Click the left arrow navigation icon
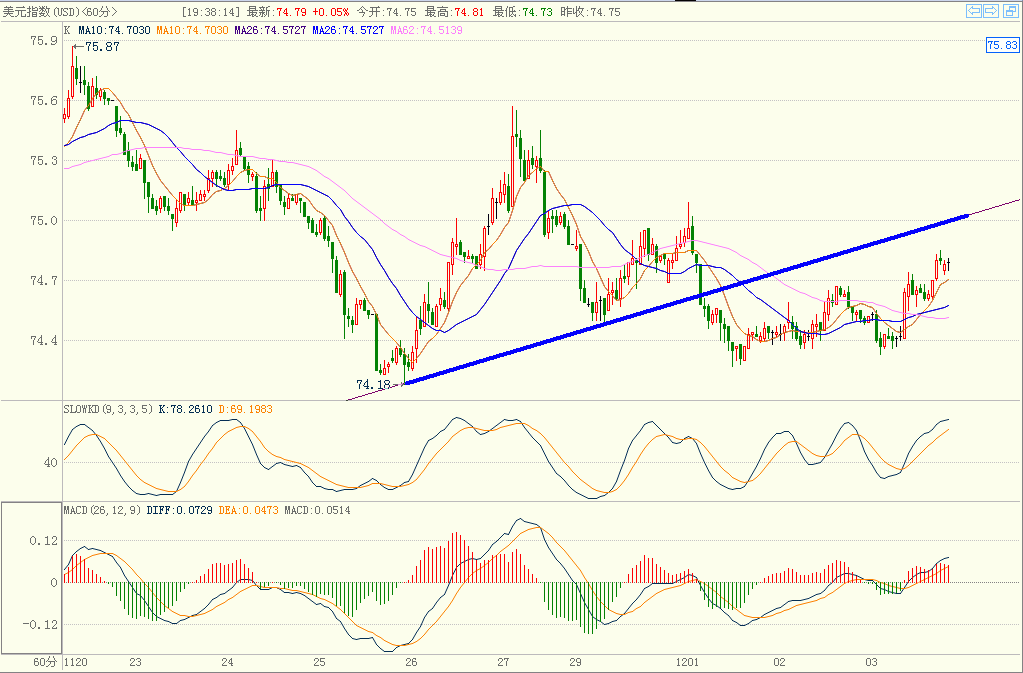 974,10
